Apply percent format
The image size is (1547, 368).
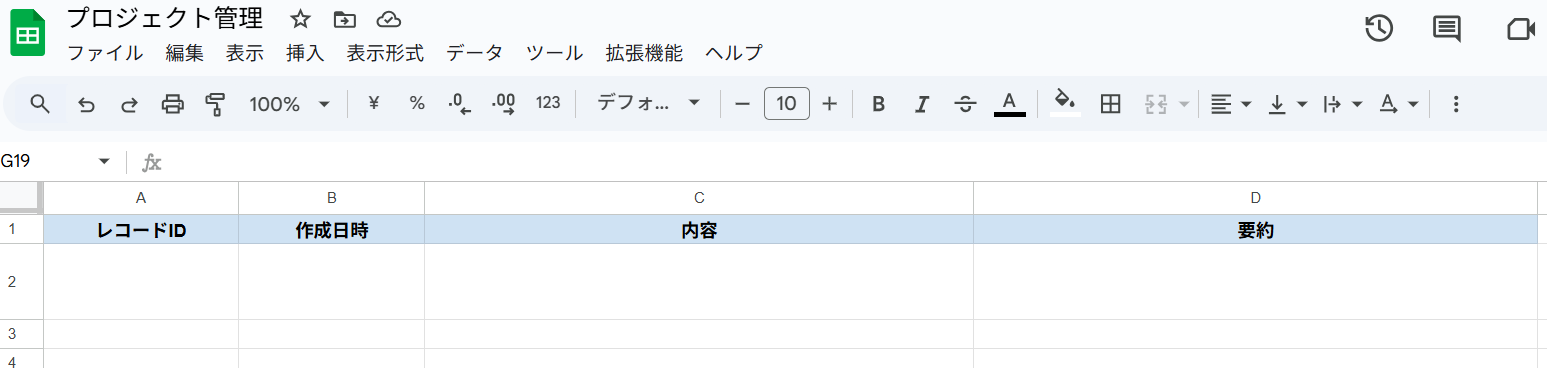pyautogui.click(x=417, y=103)
